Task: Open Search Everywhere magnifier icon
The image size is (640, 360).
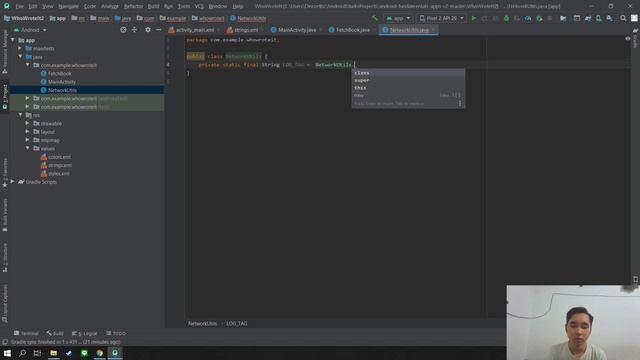Action: click(x=623, y=18)
